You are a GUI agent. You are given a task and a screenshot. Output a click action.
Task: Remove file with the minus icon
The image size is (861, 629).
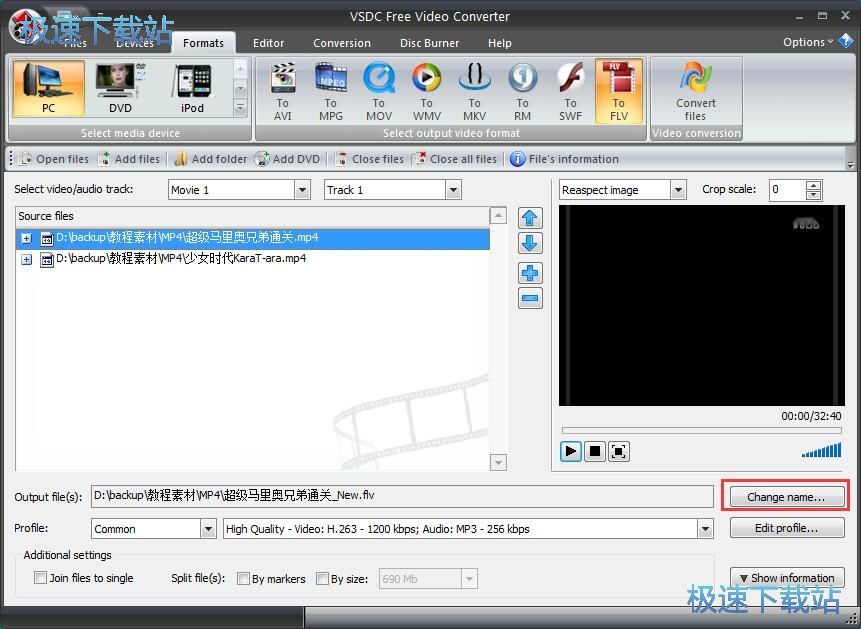click(530, 298)
